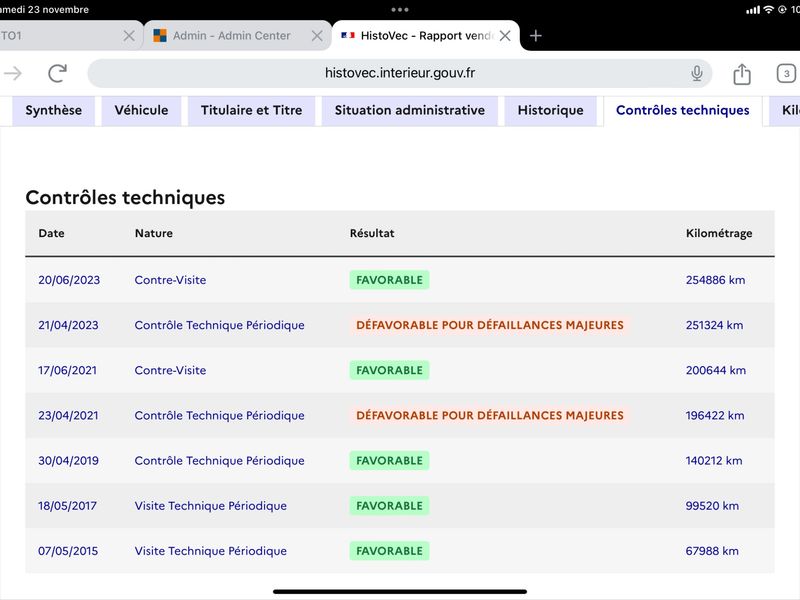Screen dimensions: 800x600
Task: Open the Historique tab
Action: (x=551, y=110)
